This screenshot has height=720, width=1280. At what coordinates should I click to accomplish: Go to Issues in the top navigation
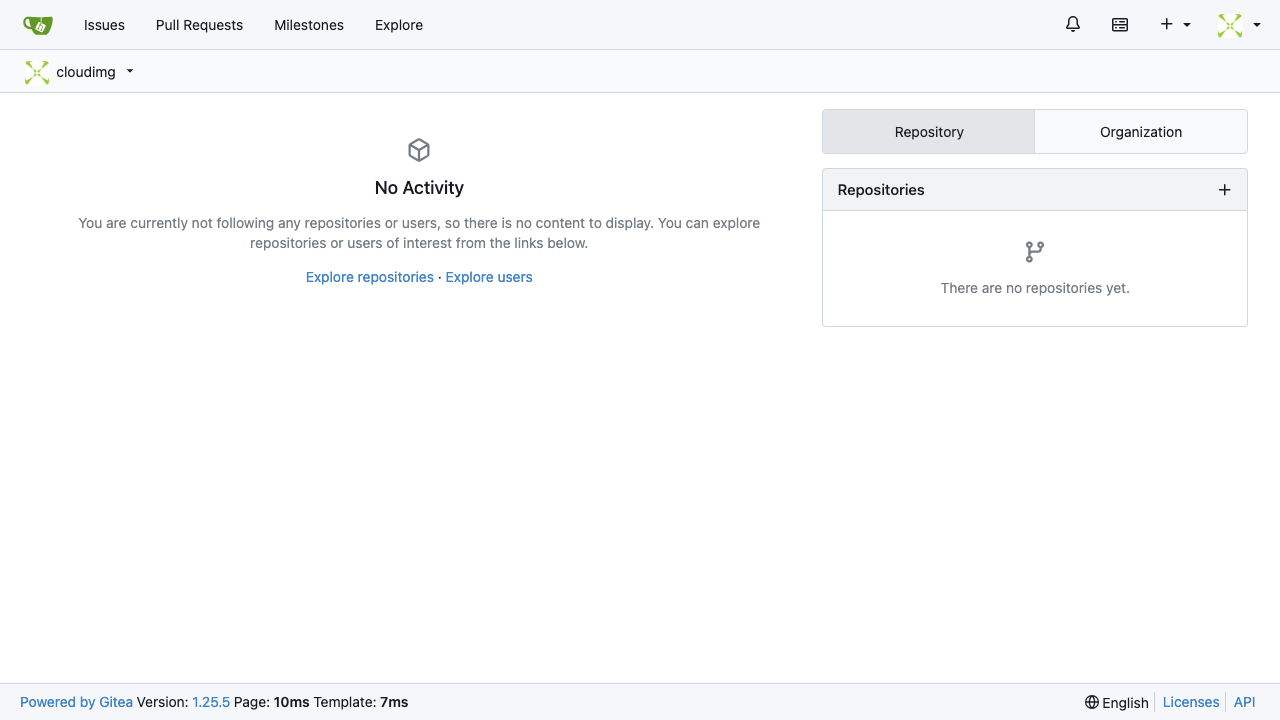pyautogui.click(x=104, y=25)
